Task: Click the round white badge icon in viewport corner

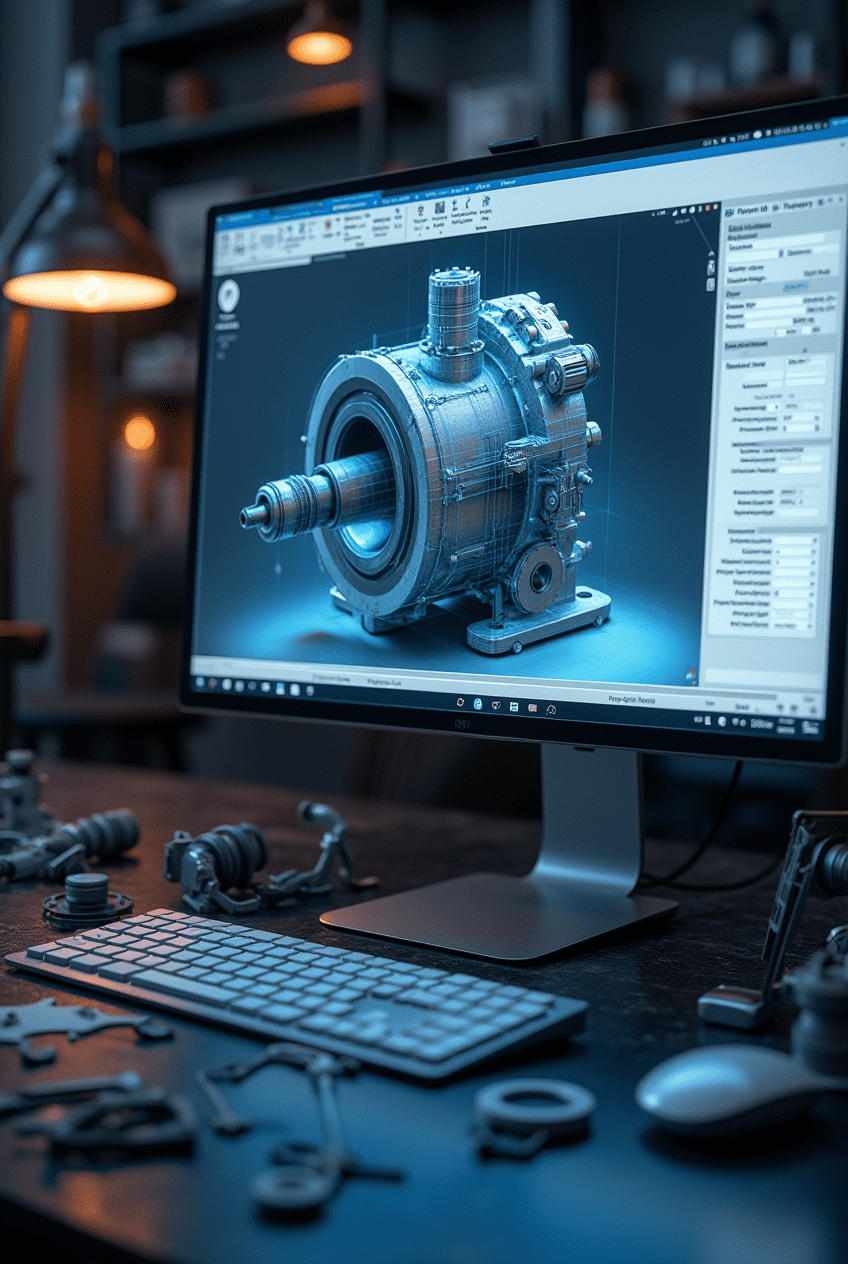Action: [x=228, y=295]
